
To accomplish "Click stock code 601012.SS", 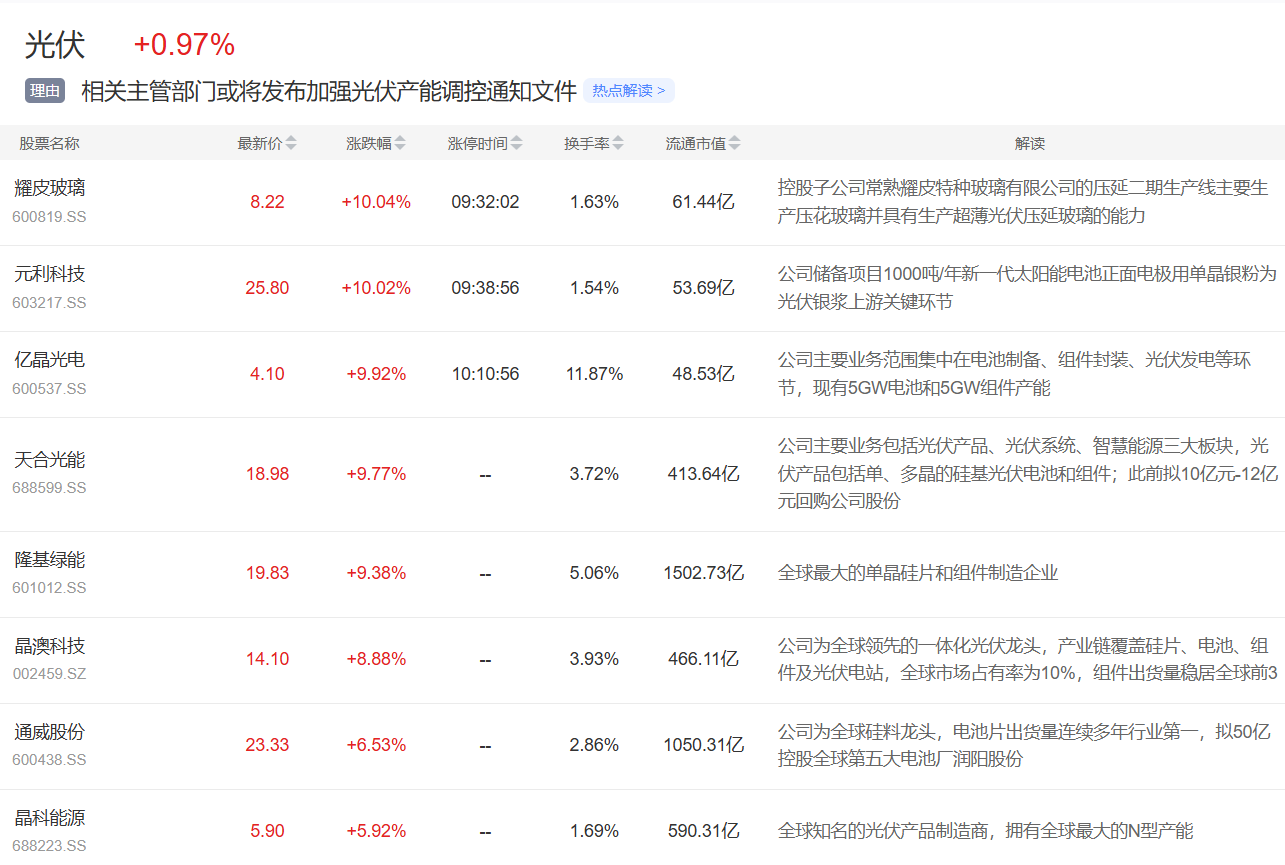I will [50, 588].
